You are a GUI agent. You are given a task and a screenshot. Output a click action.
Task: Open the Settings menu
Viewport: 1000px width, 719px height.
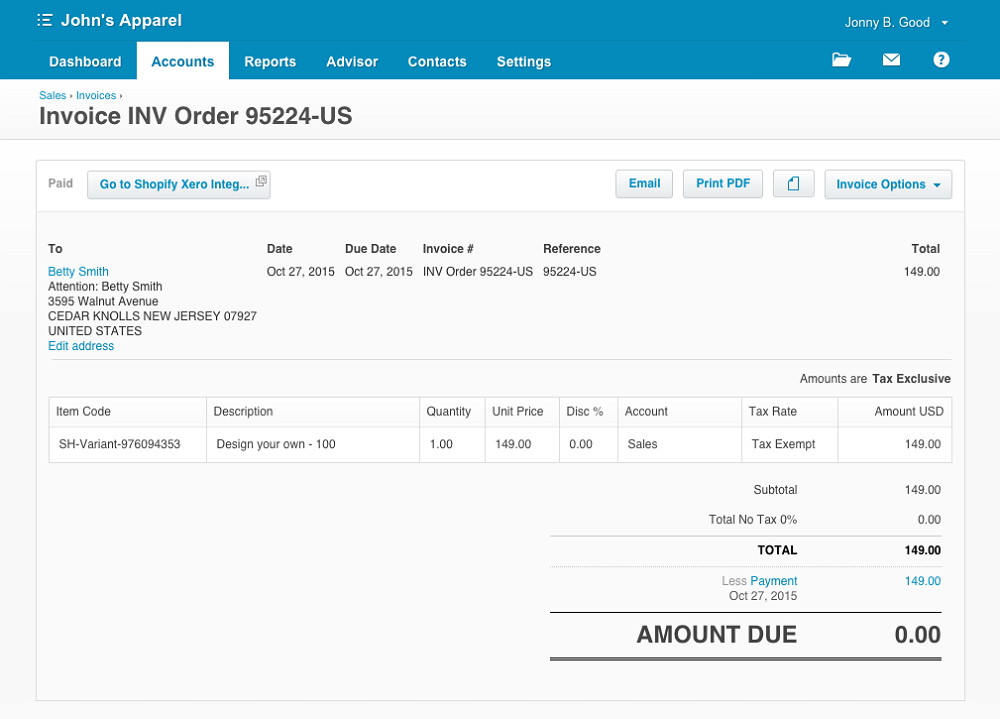(524, 61)
